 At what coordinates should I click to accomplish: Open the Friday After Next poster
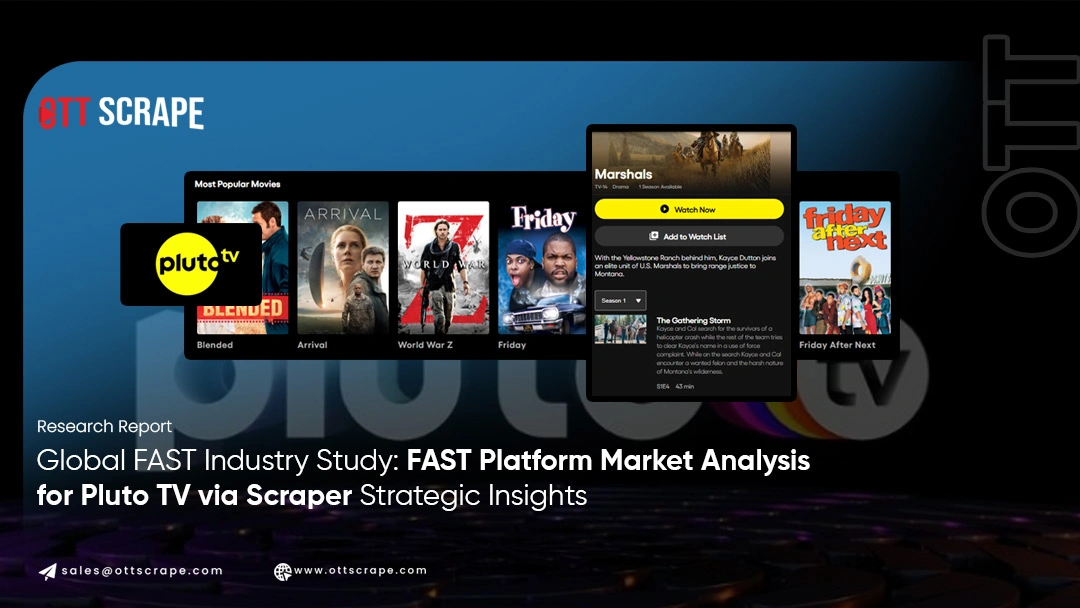[x=844, y=268]
